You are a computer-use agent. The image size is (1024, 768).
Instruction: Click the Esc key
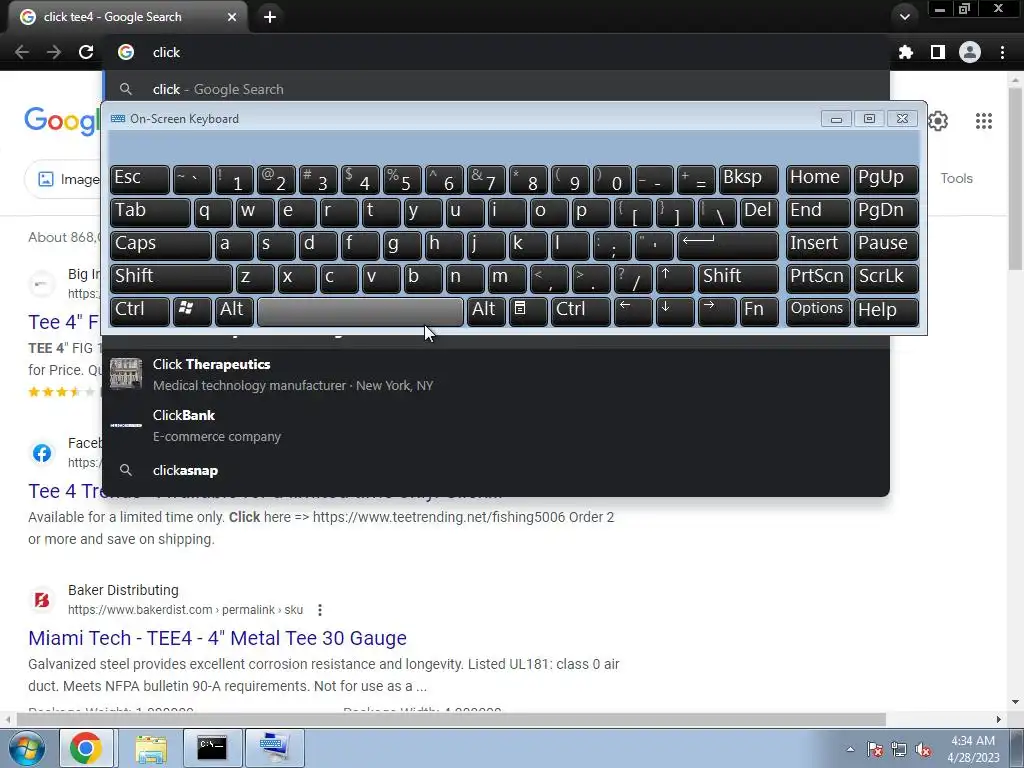[140, 179]
